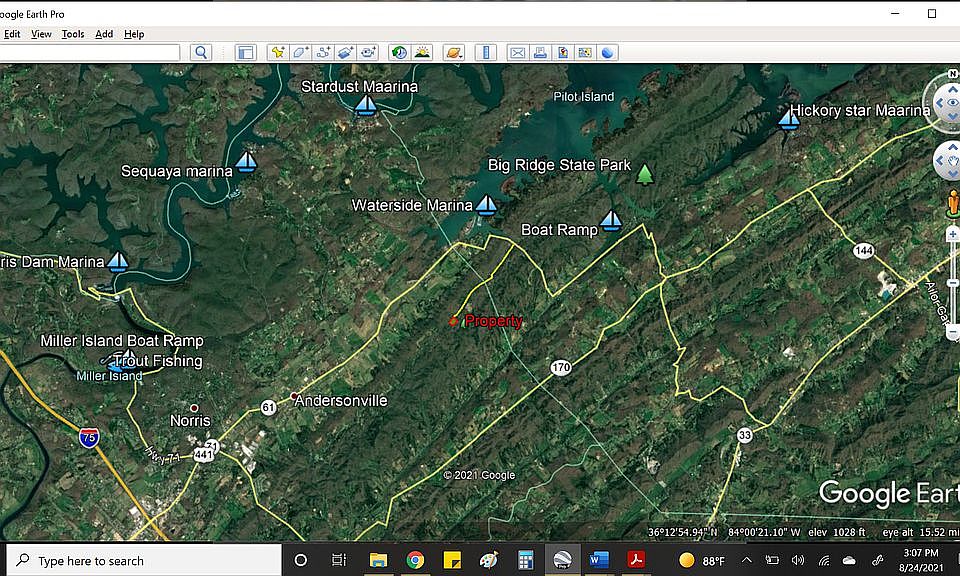Add an image overlay
Screen dimensions: 960x576
click(x=346, y=53)
